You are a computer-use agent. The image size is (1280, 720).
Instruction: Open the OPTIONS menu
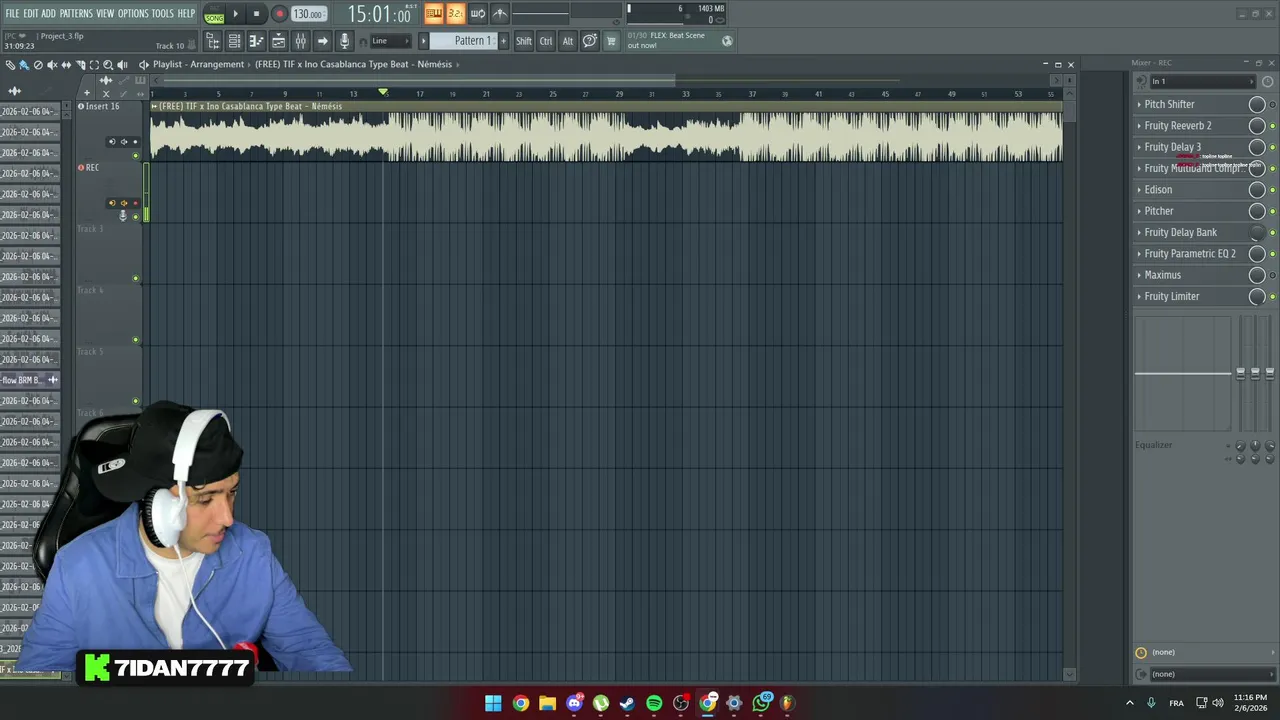[x=133, y=13]
